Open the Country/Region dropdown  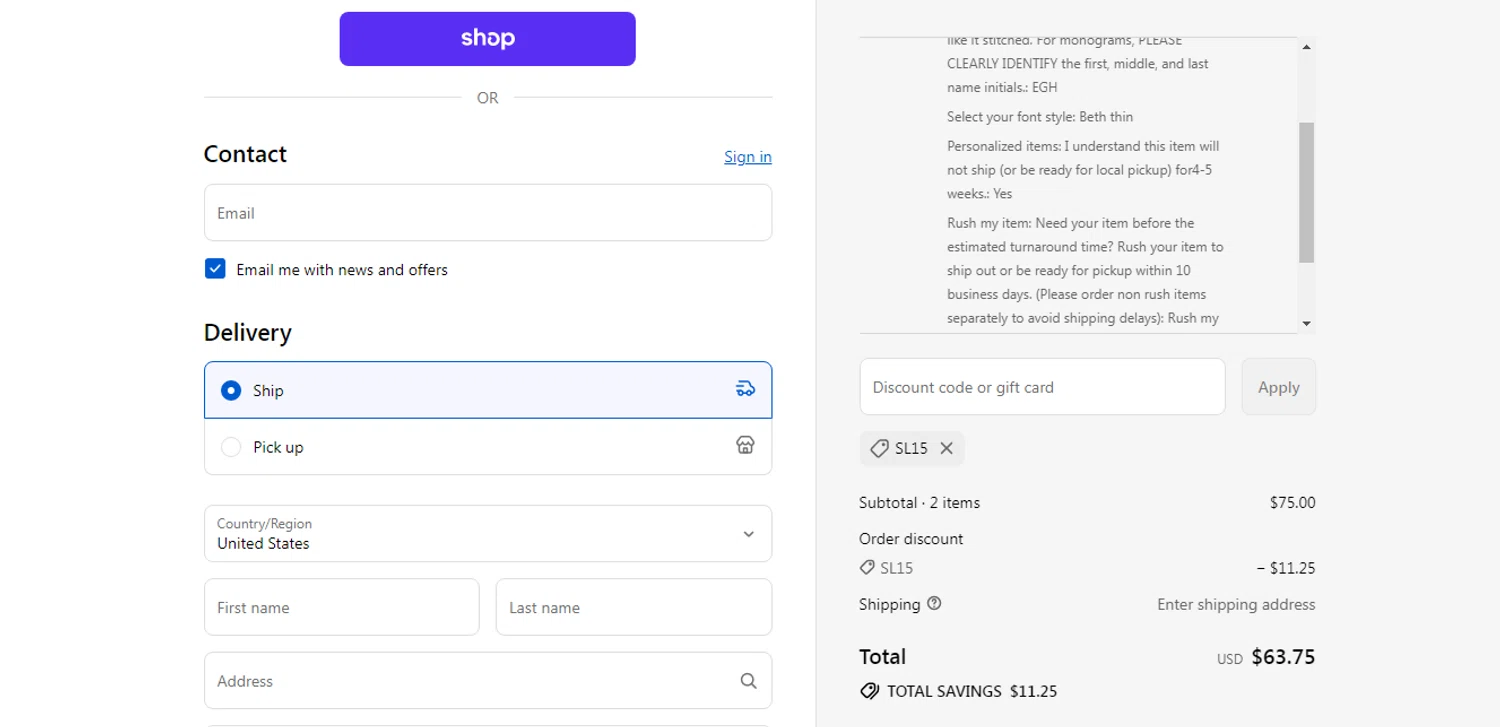click(487, 534)
